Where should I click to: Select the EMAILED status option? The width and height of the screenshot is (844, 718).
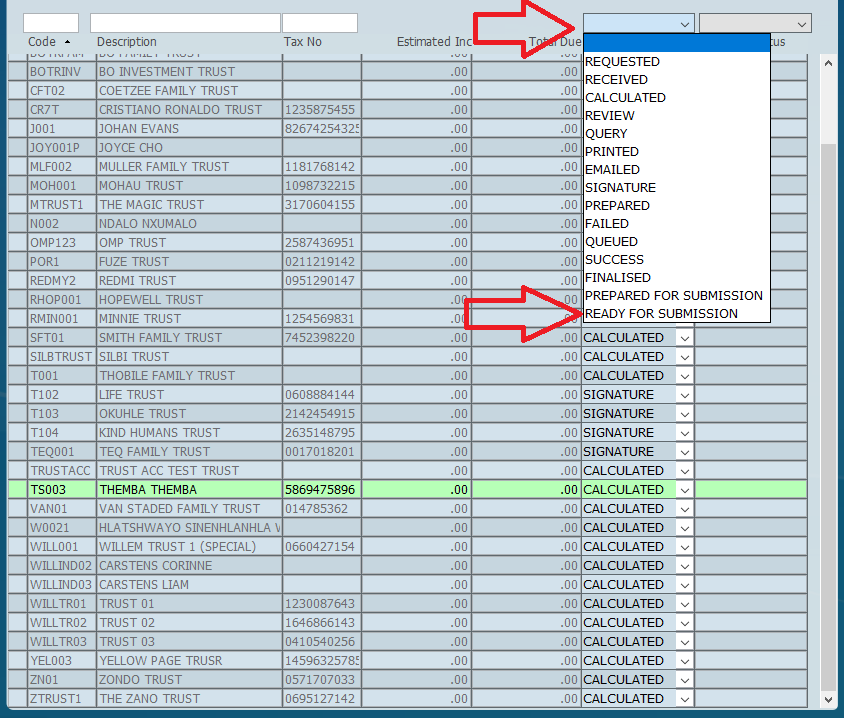(x=612, y=170)
